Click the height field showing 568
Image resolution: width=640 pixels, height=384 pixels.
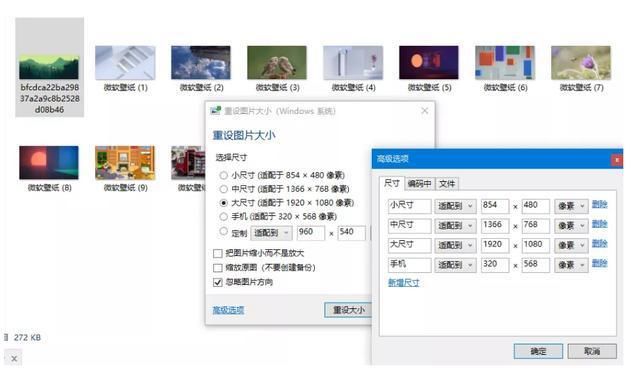coord(536,265)
